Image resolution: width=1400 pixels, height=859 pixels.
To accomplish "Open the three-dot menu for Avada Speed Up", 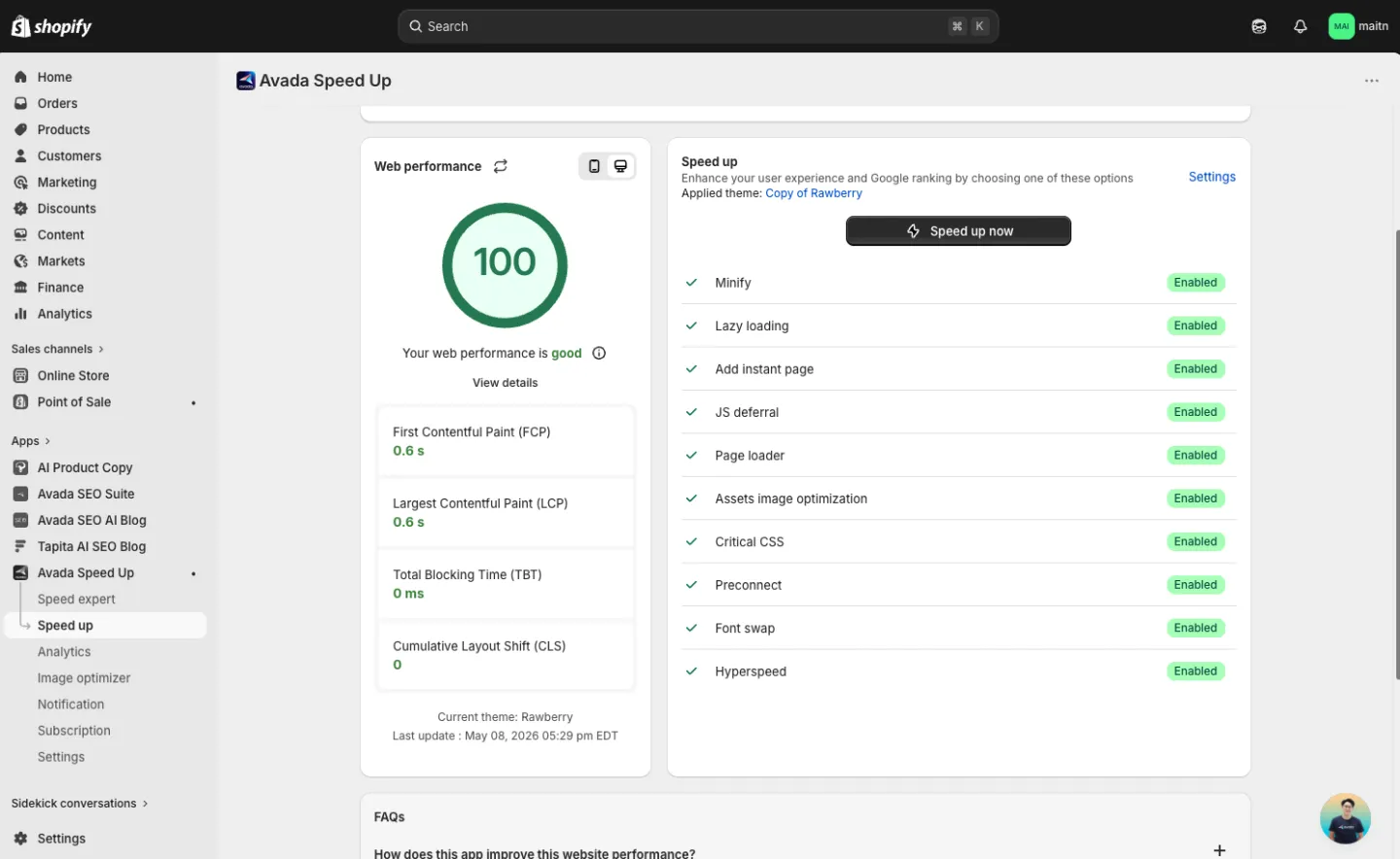I will point(1372,81).
